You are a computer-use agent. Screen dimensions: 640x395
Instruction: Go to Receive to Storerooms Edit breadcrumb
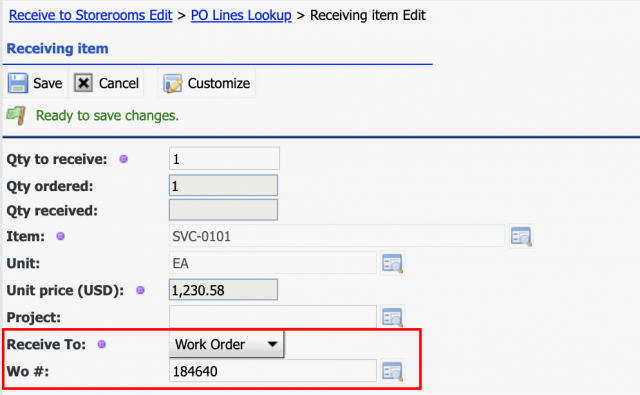tap(91, 15)
